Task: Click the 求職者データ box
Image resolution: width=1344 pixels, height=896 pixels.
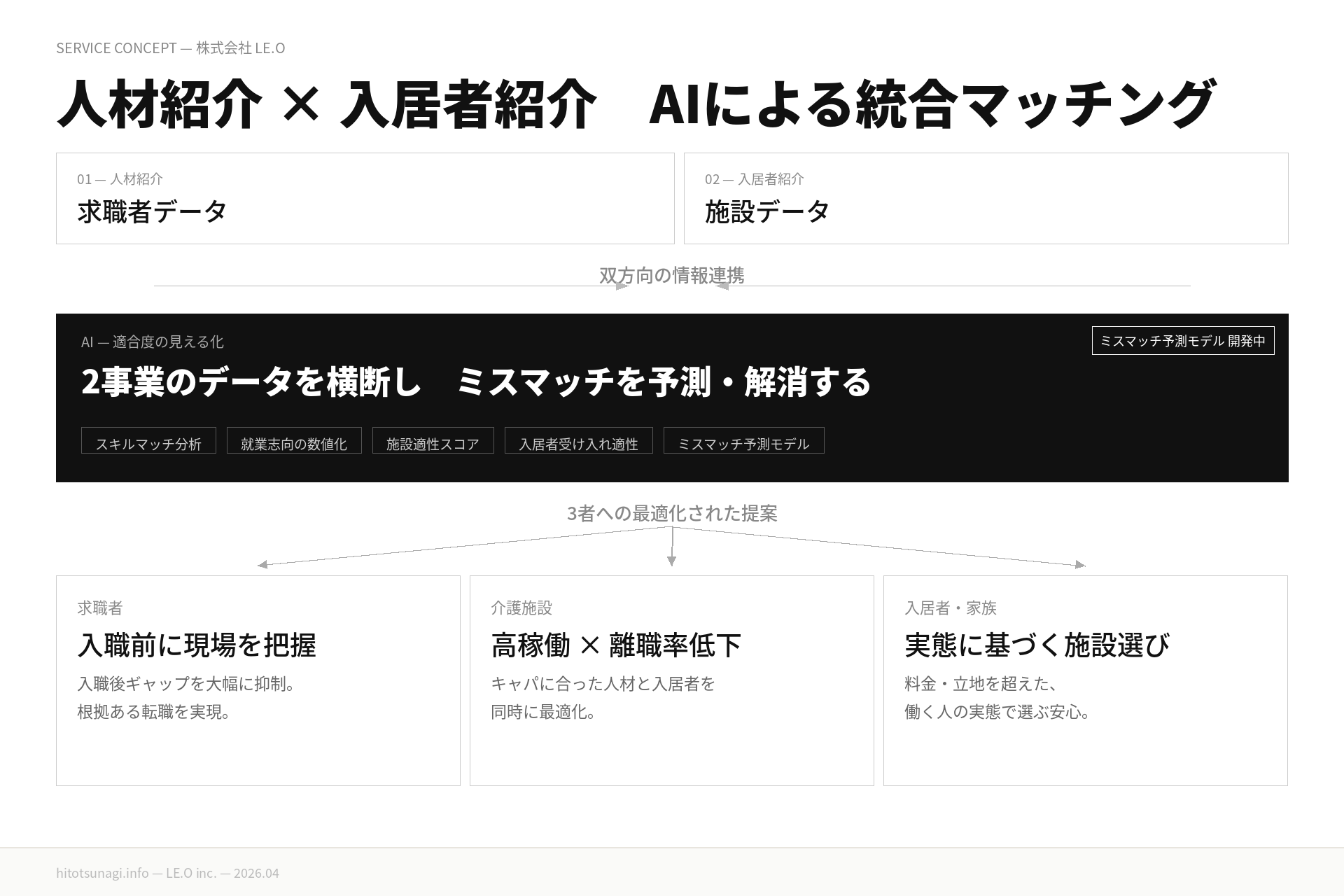Action: 365,199
